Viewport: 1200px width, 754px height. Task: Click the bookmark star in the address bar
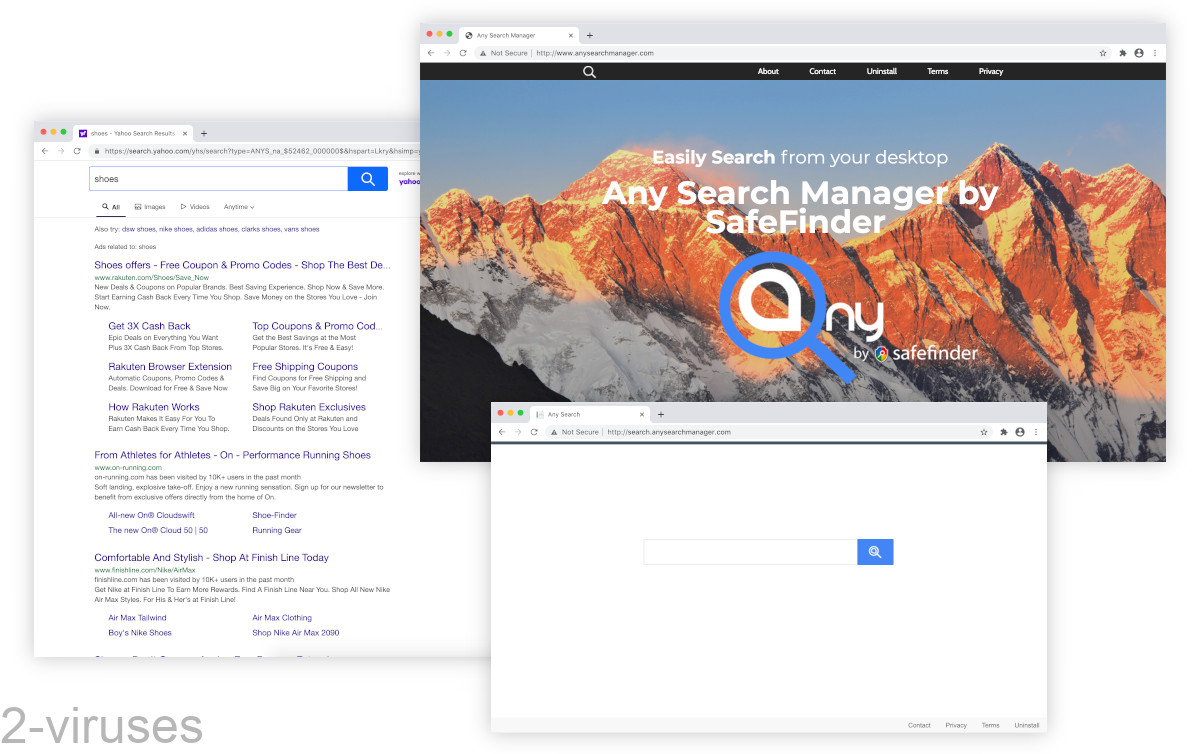1102,53
